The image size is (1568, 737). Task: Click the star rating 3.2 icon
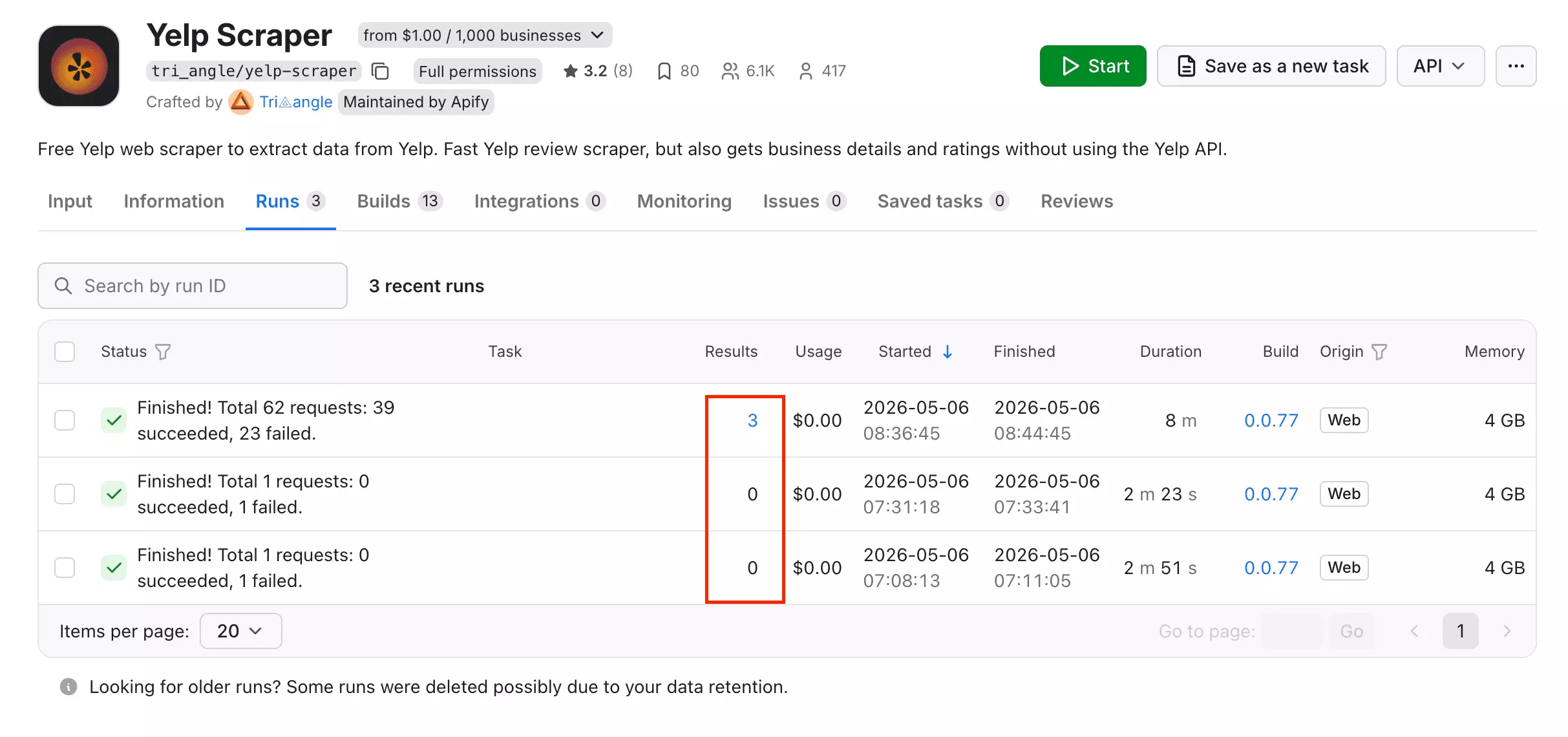point(570,71)
